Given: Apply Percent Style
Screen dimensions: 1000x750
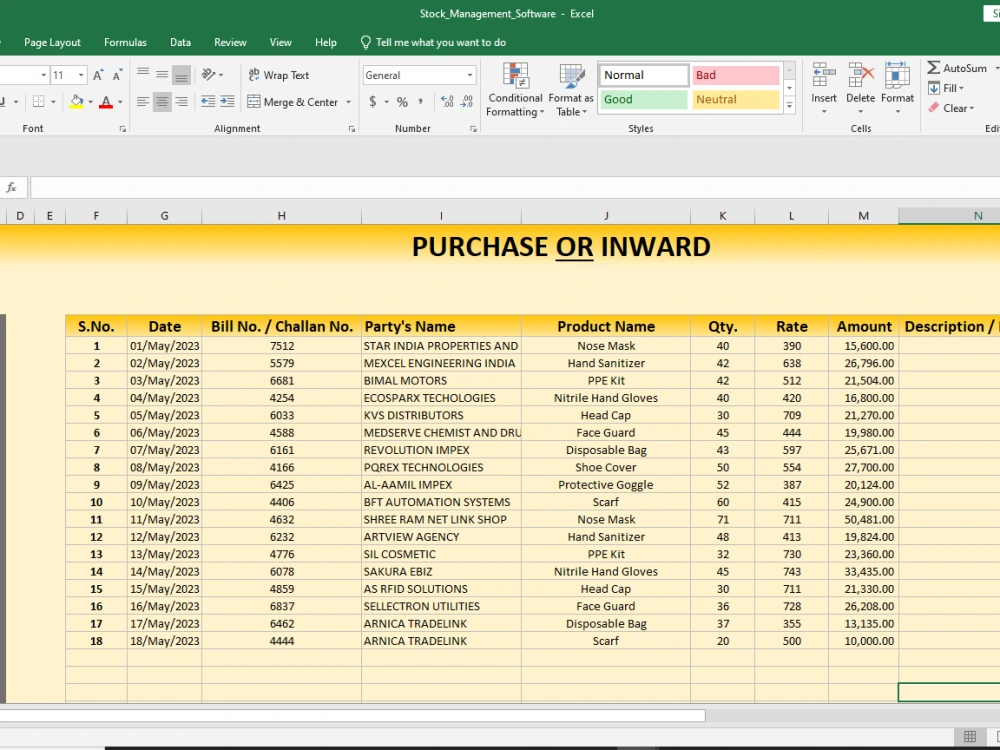Looking at the screenshot, I should pyautogui.click(x=402, y=101).
